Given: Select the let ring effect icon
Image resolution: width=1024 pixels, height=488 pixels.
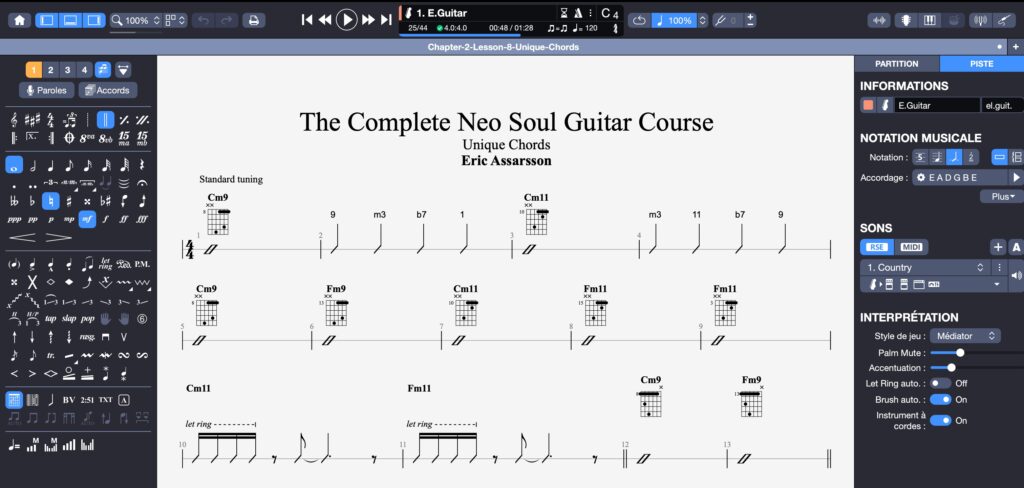Looking at the screenshot, I should 105,264.
